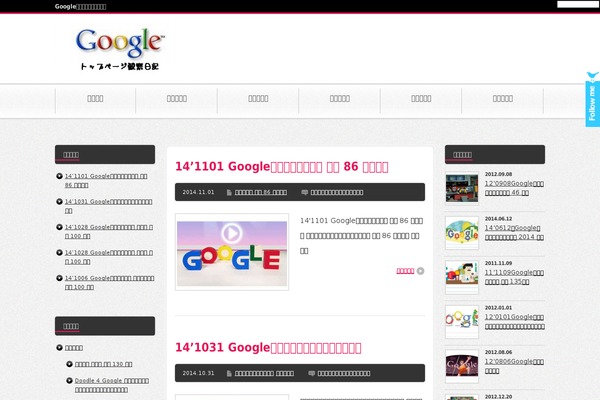Click the date 2014.10.31 in the post bar

pyautogui.click(x=198, y=373)
